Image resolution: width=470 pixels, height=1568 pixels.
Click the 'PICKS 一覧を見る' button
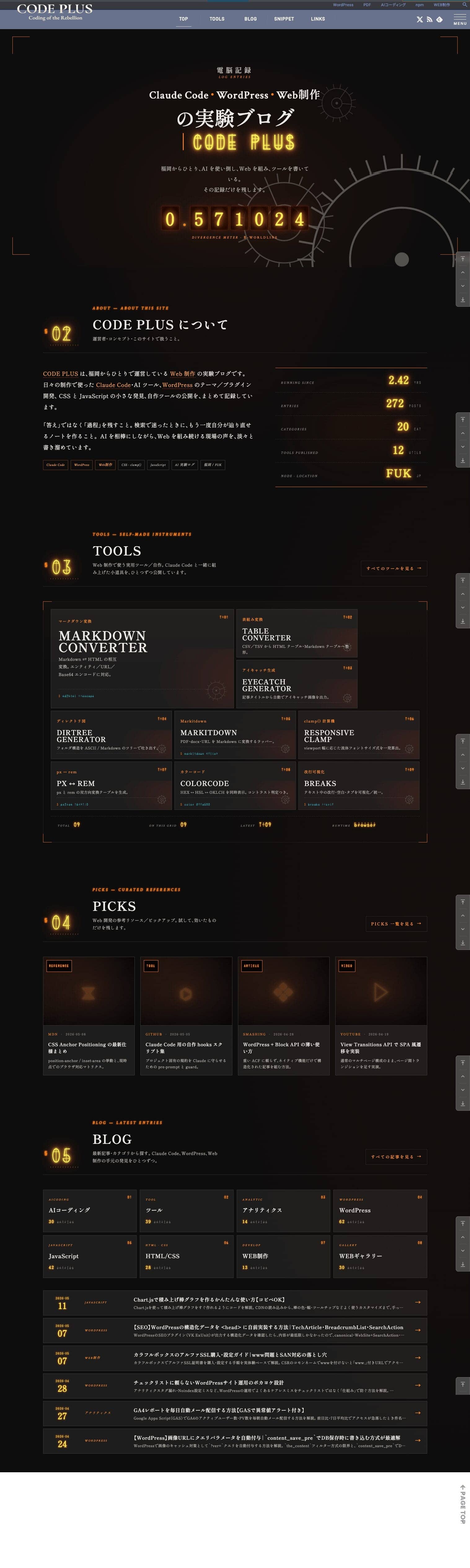[x=396, y=923]
